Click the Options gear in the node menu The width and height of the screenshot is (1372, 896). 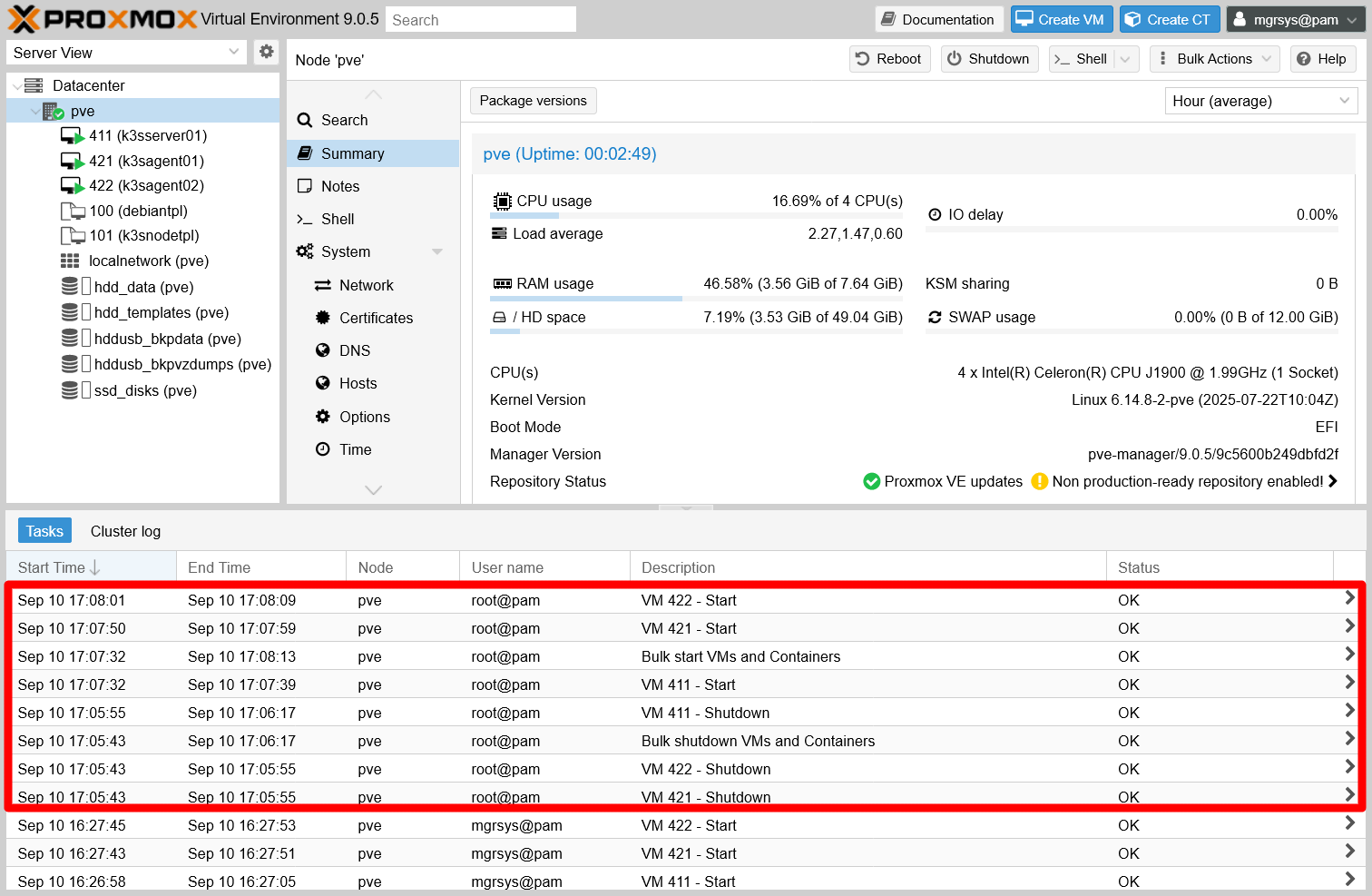[x=324, y=417]
